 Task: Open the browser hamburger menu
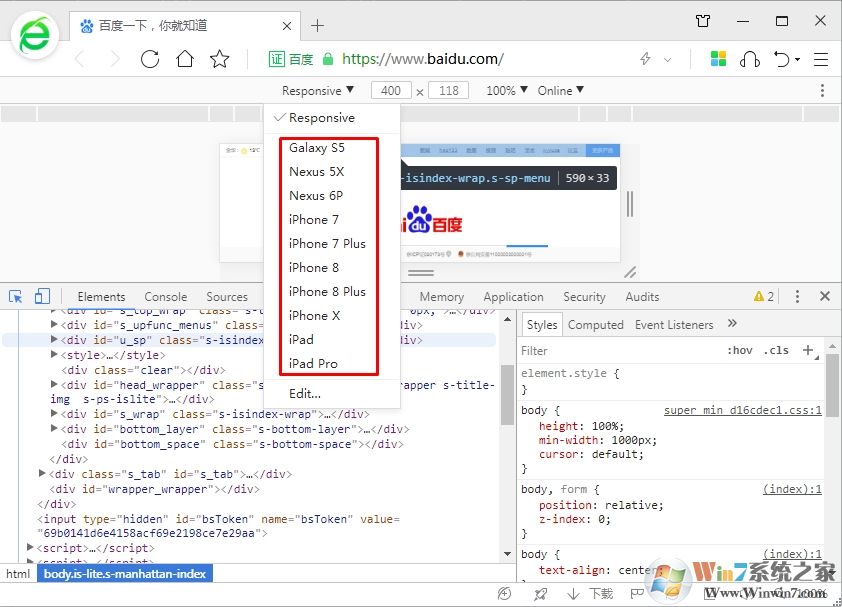click(x=821, y=59)
